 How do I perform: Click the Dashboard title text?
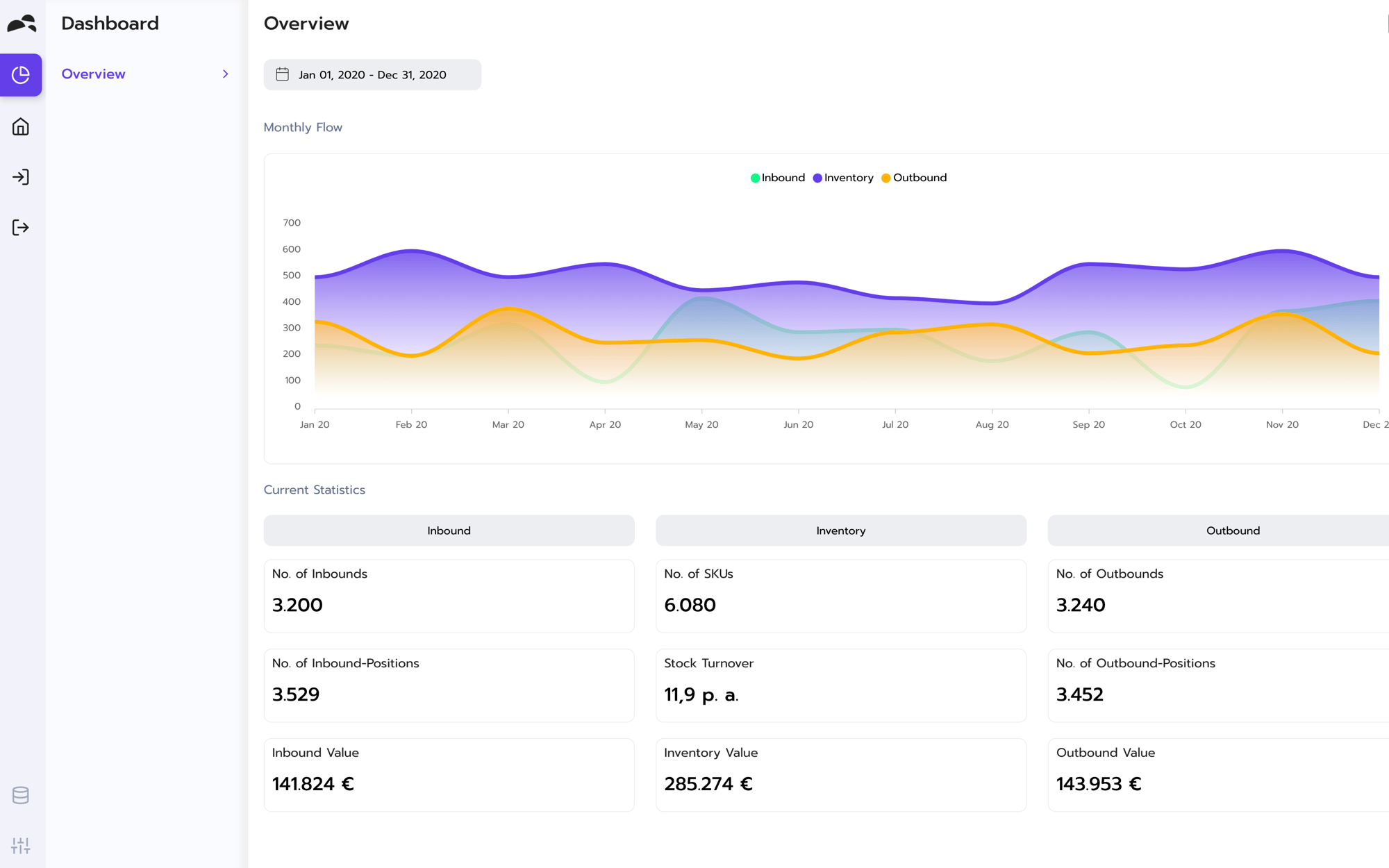pyautogui.click(x=110, y=24)
